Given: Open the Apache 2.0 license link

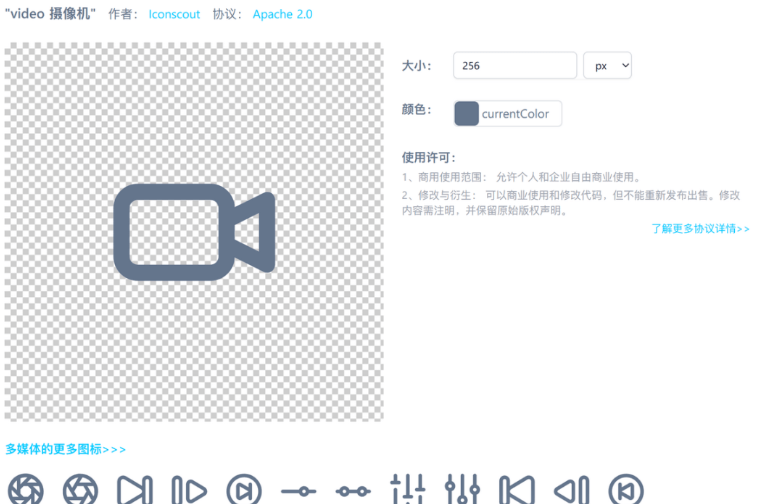Looking at the screenshot, I should pos(282,15).
